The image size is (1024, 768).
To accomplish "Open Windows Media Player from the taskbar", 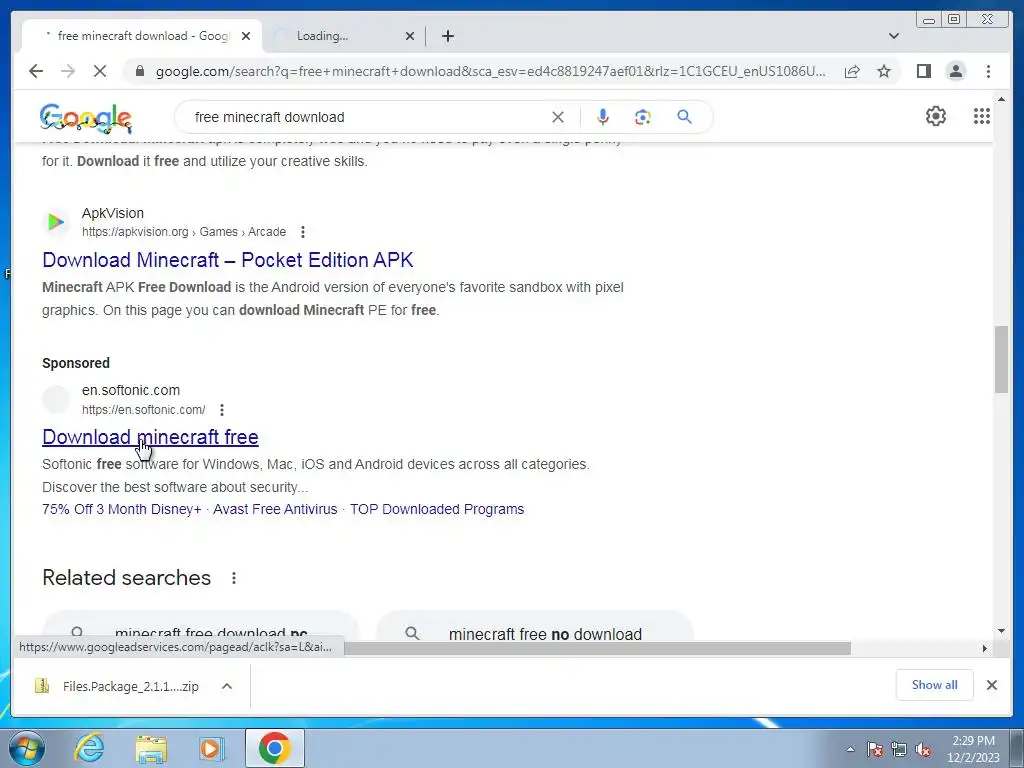I will (x=212, y=748).
